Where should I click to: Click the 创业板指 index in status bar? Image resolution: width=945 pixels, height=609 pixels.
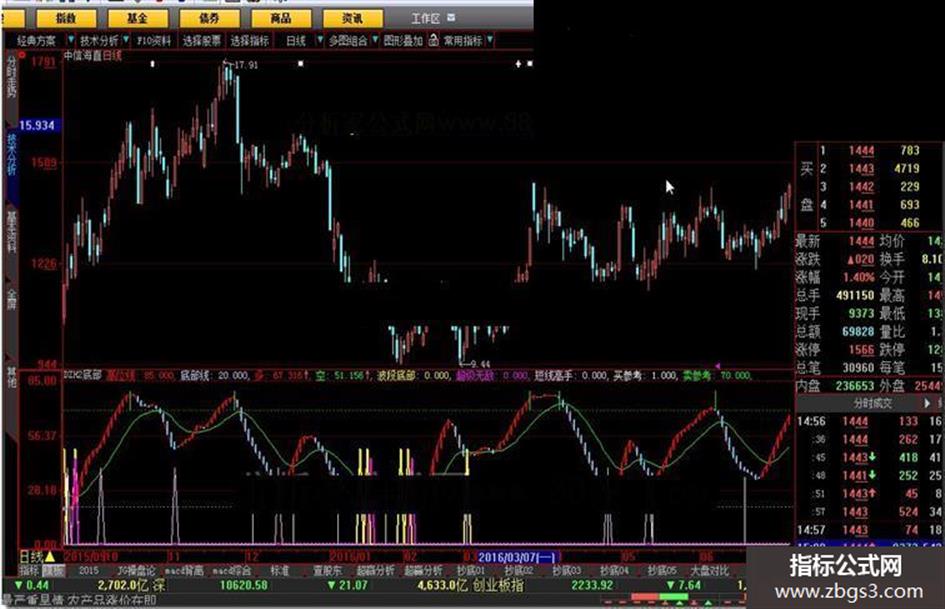[498, 585]
